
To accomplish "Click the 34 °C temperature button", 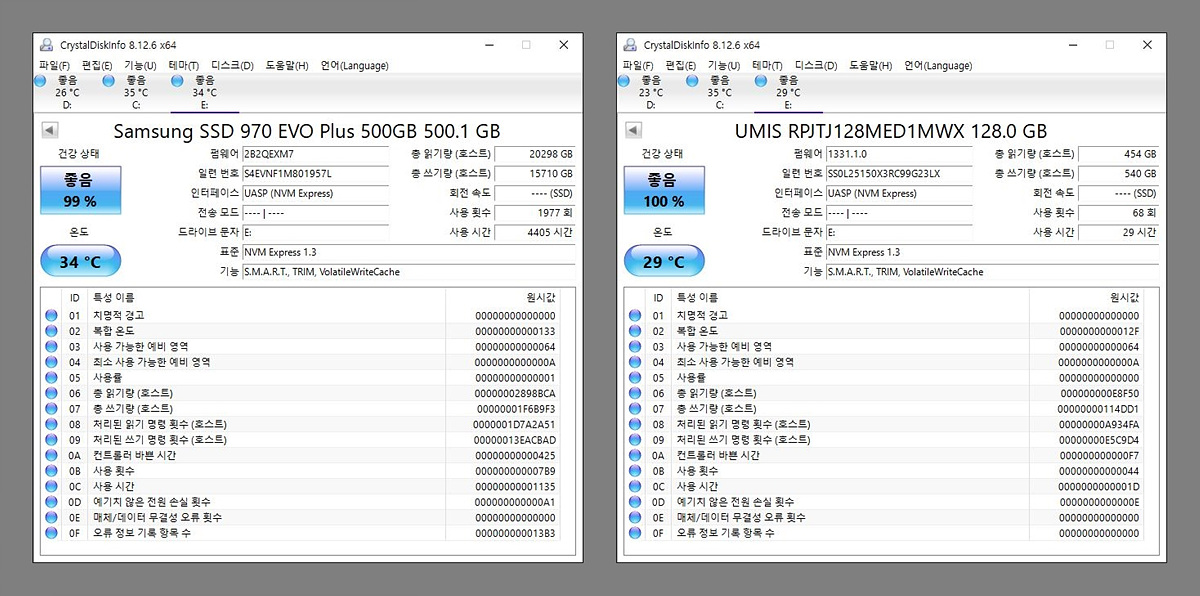I will 80,262.
